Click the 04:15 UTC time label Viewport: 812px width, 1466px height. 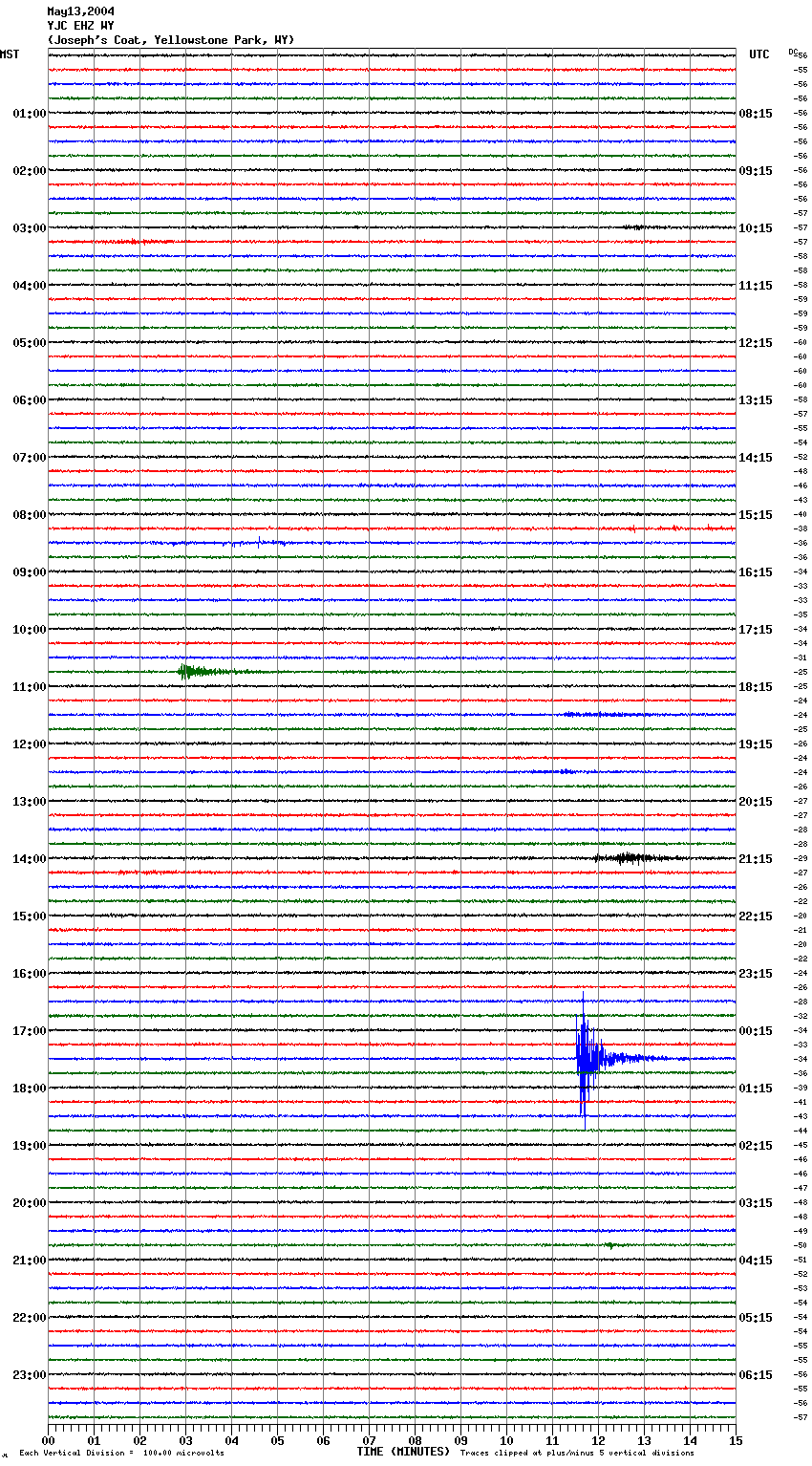click(756, 1261)
